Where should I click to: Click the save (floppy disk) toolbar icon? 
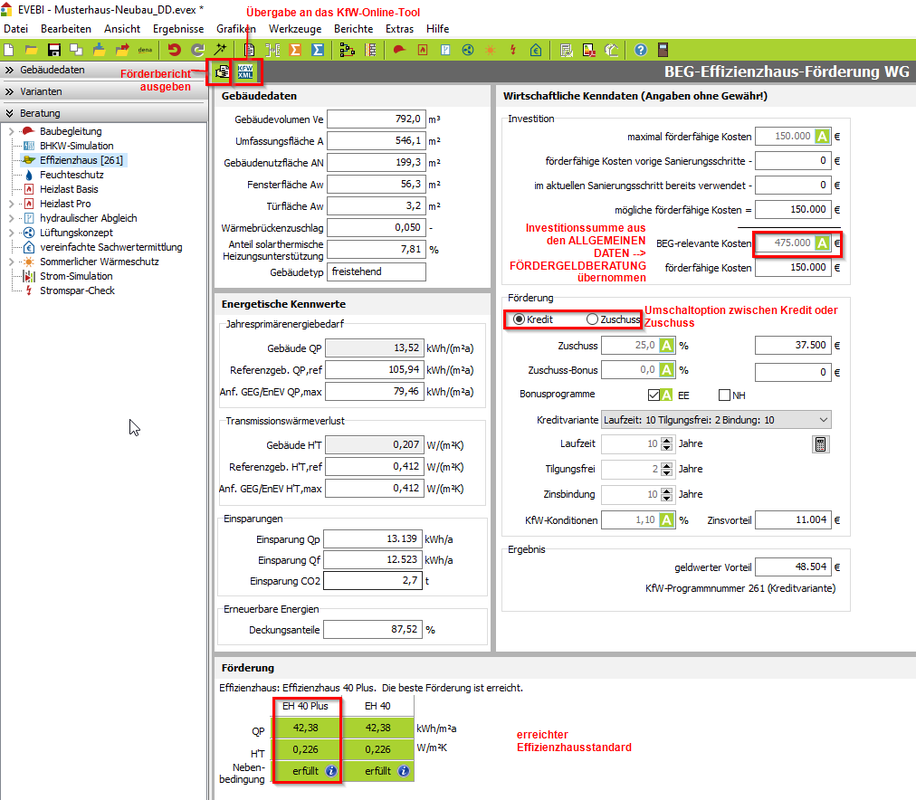pyautogui.click(x=54, y=49)
